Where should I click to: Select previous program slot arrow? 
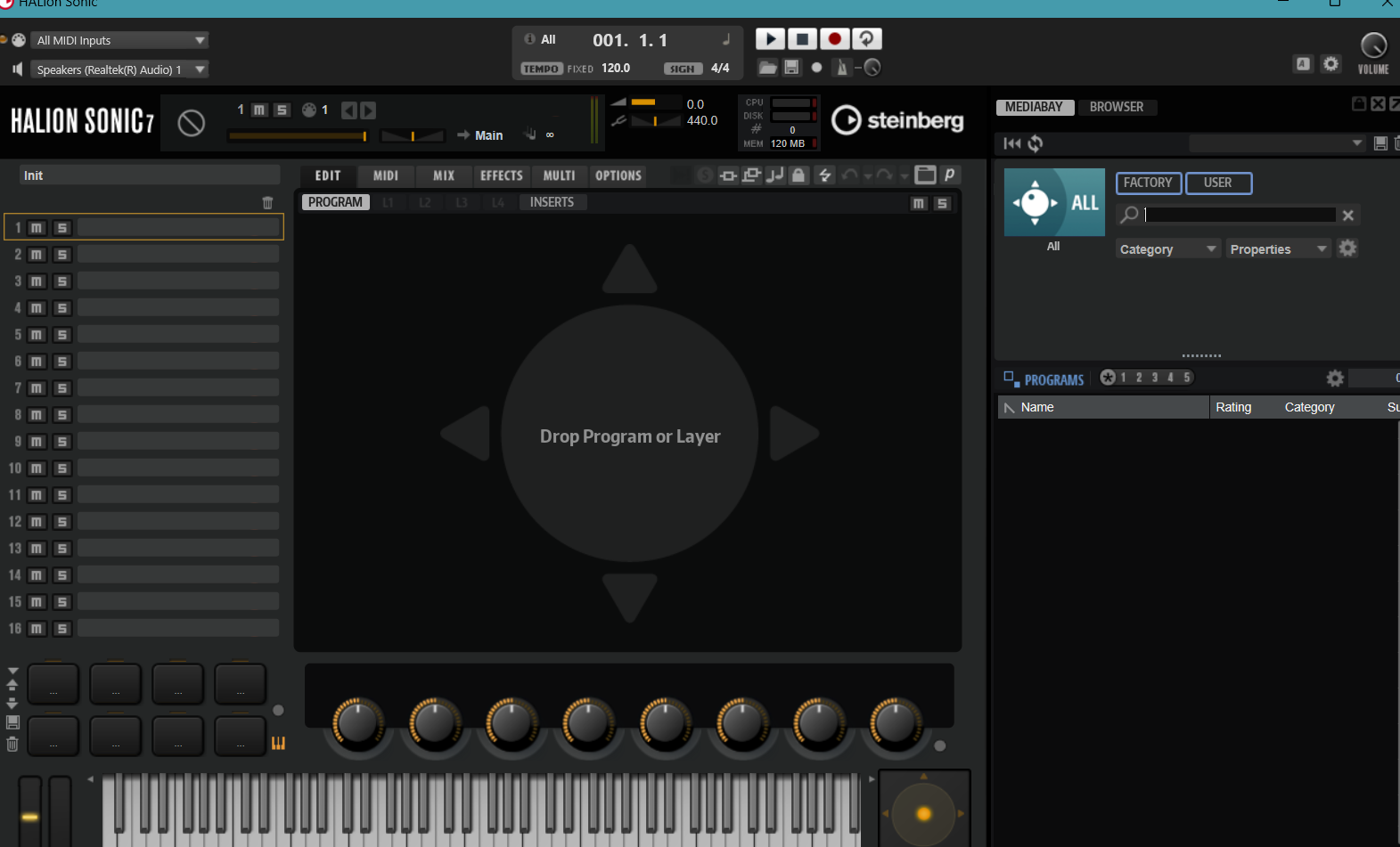(x=348, y=110)
